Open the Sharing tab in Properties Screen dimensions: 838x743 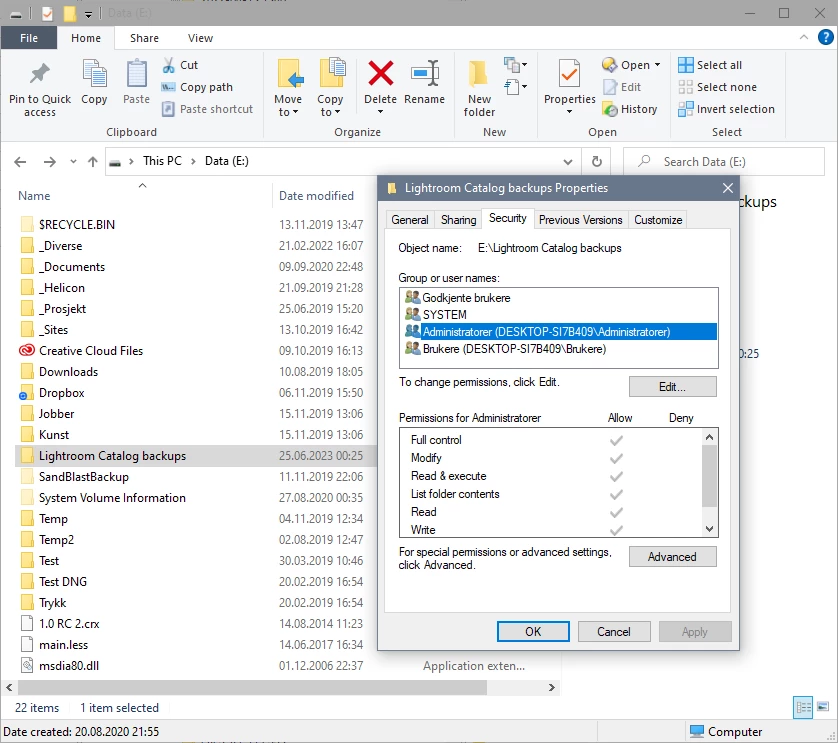pyautogui.click(x=459, y=220)
